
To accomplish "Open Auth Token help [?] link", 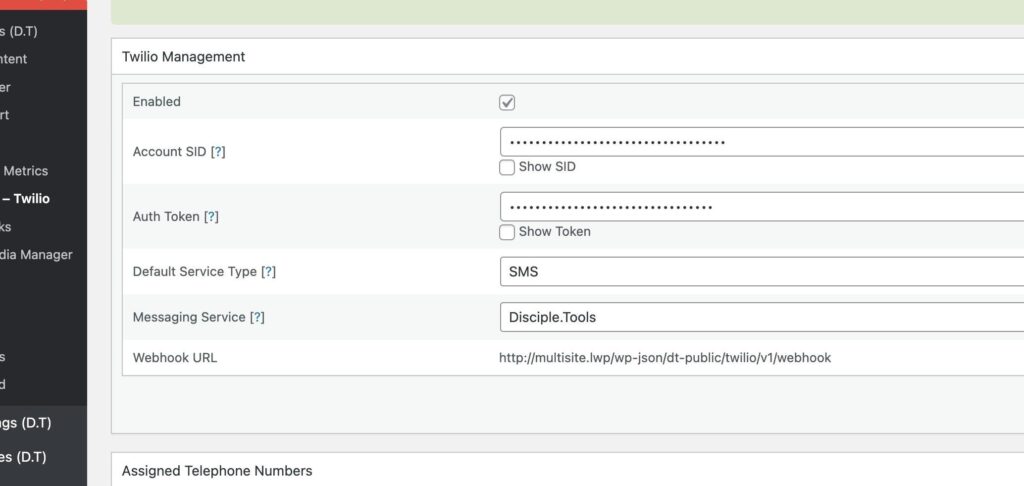I will pyautogui.click(x=211, y=217).
